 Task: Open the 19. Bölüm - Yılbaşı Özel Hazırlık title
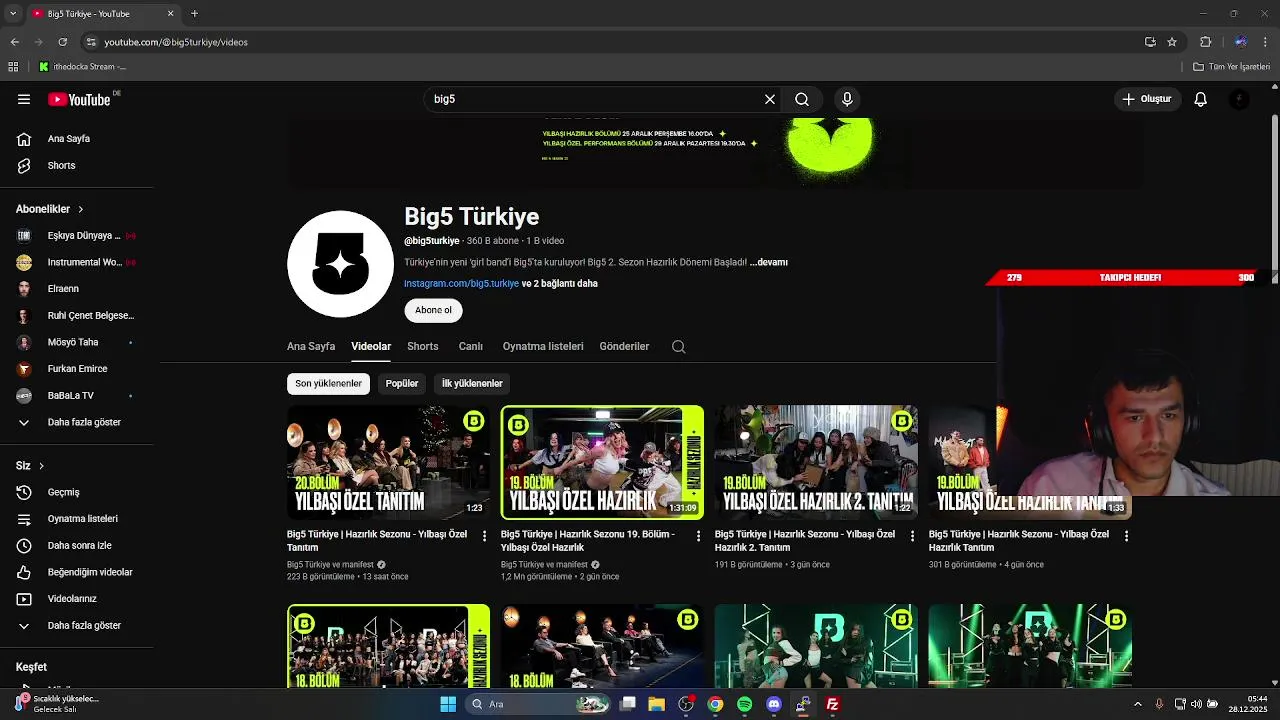coord(588,541)
